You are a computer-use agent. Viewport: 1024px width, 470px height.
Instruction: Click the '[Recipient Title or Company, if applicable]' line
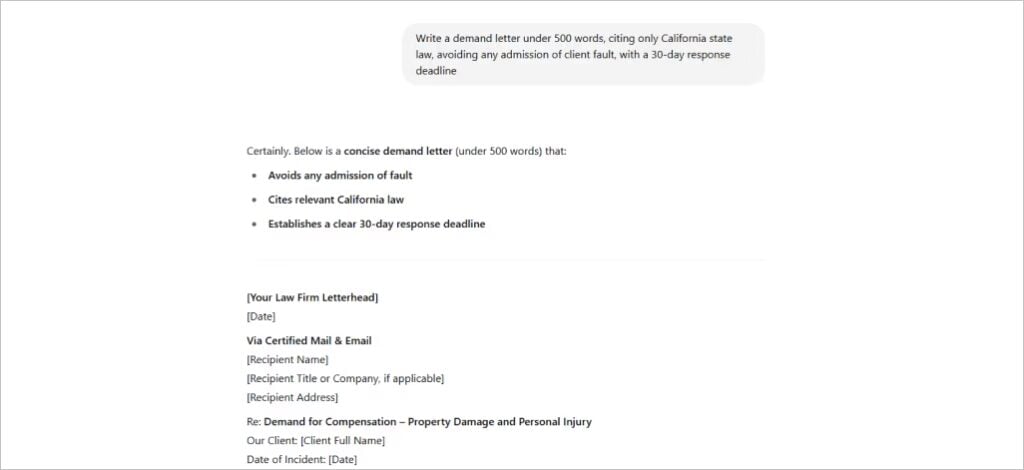pos(345,379)
